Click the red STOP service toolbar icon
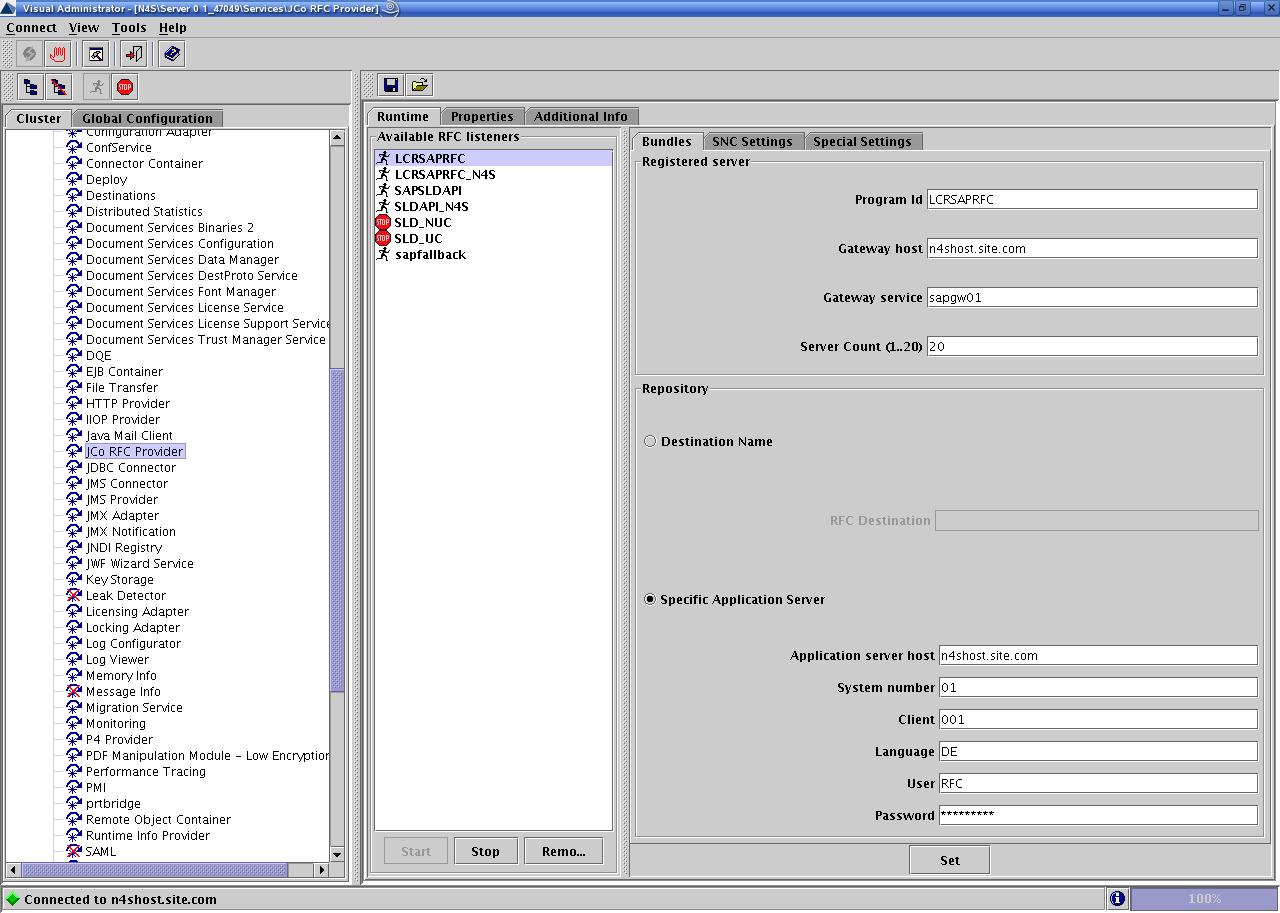The image size is (1280, 913). pyautogui.click(x=125, y=87)
